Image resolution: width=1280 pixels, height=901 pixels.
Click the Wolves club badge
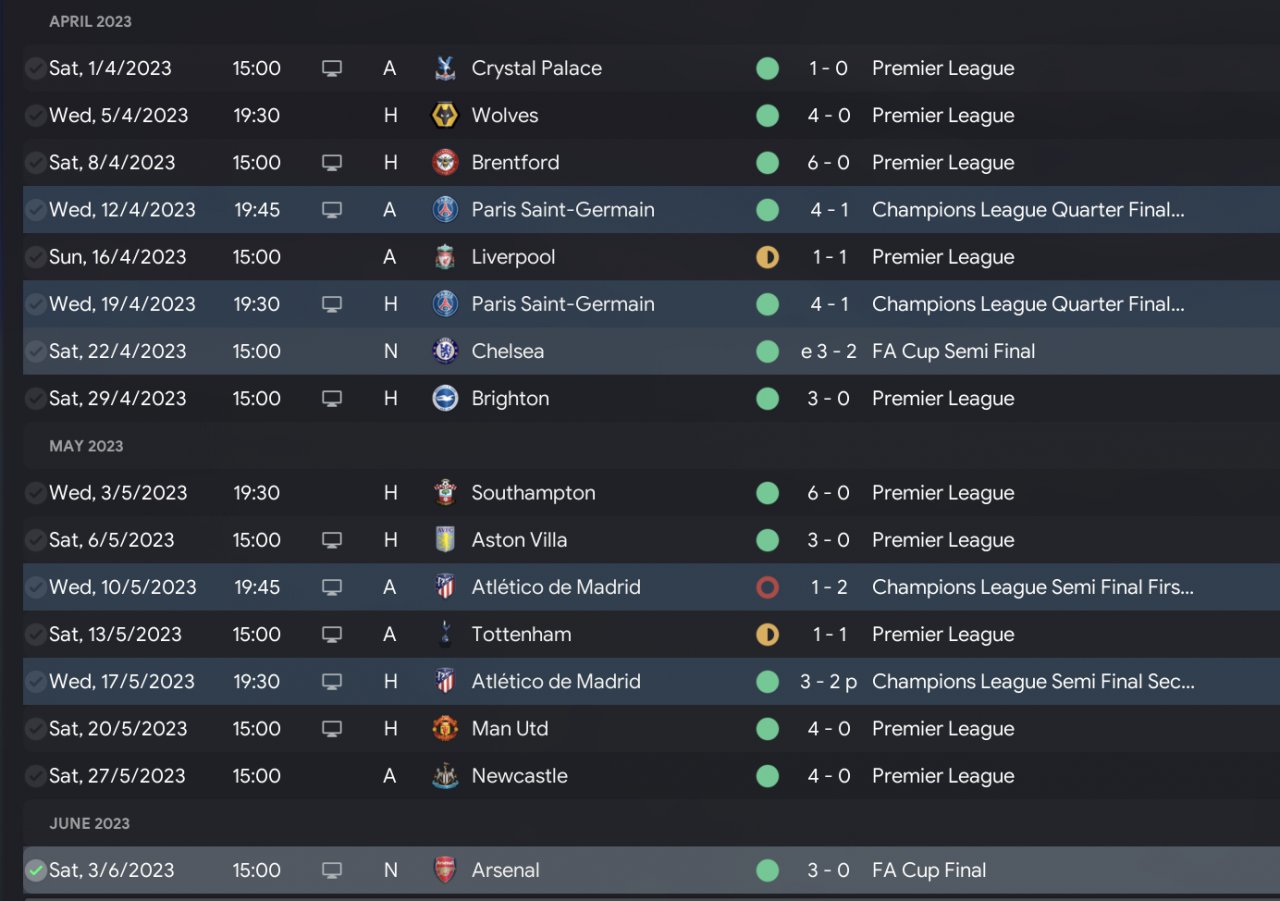[x=445, y=115]
